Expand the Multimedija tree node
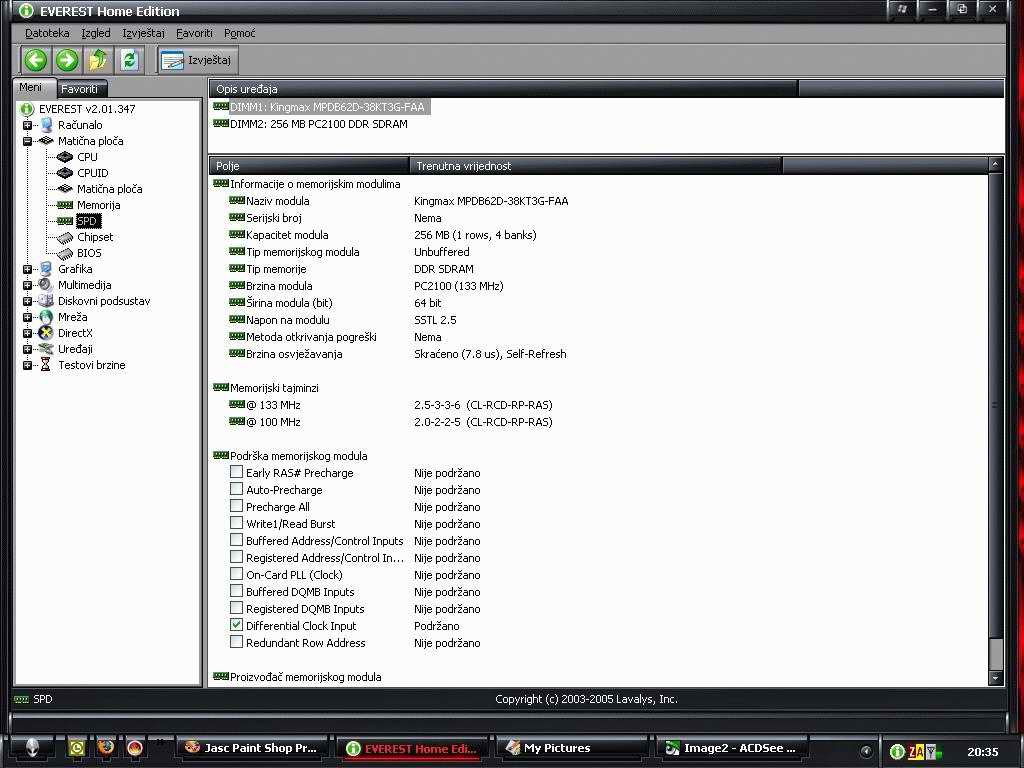 coord(27,285)
